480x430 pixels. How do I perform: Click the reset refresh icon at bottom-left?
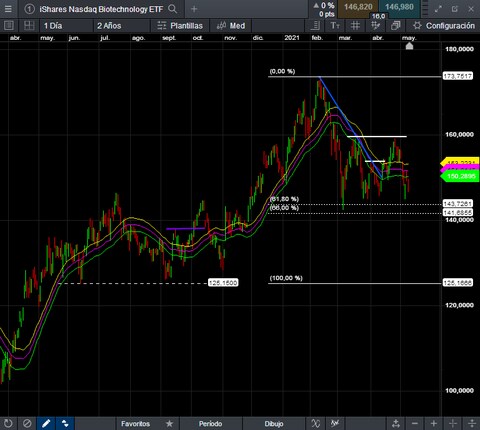pos(8,424)
